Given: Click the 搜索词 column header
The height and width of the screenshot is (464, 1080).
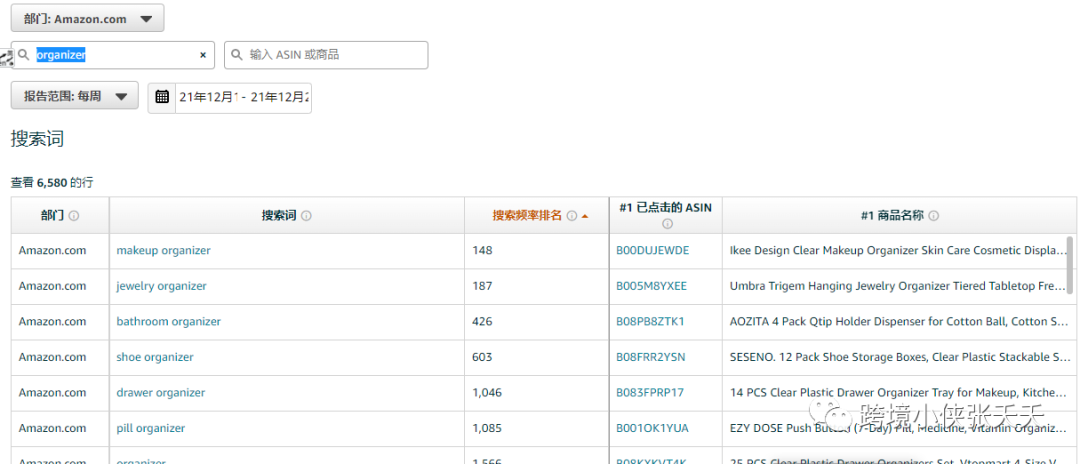Looking at the screenshot, I should coord(287,215).
